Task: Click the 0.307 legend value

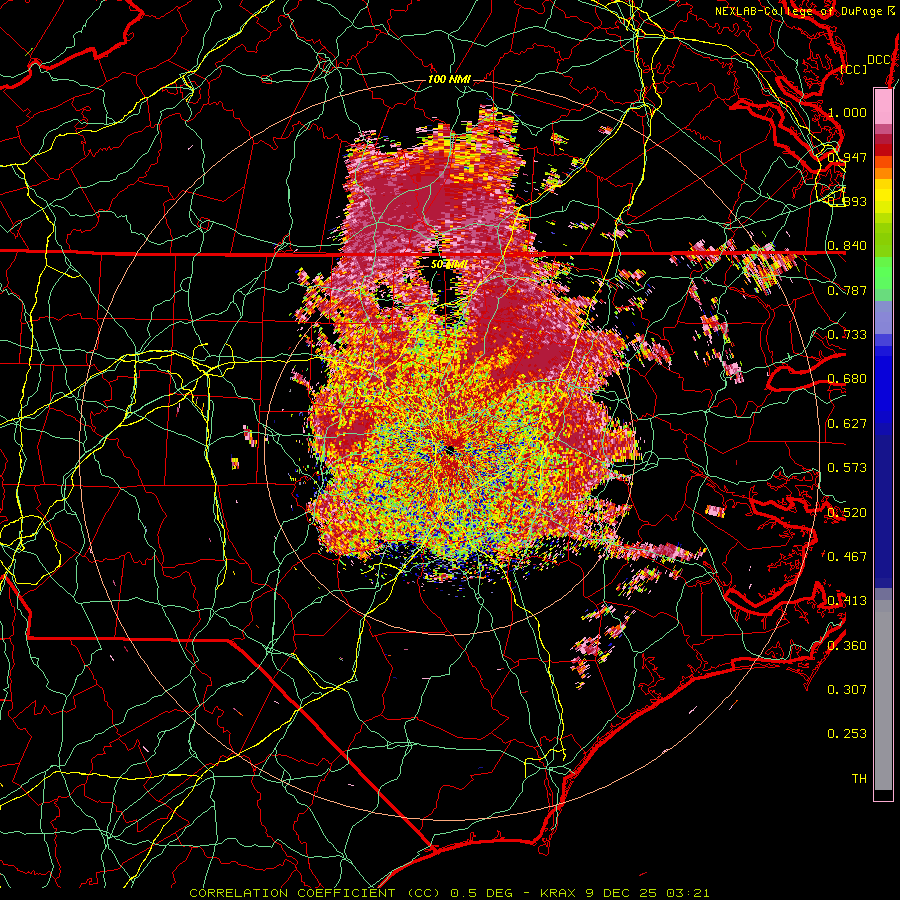Action: (x=847, y=690)
